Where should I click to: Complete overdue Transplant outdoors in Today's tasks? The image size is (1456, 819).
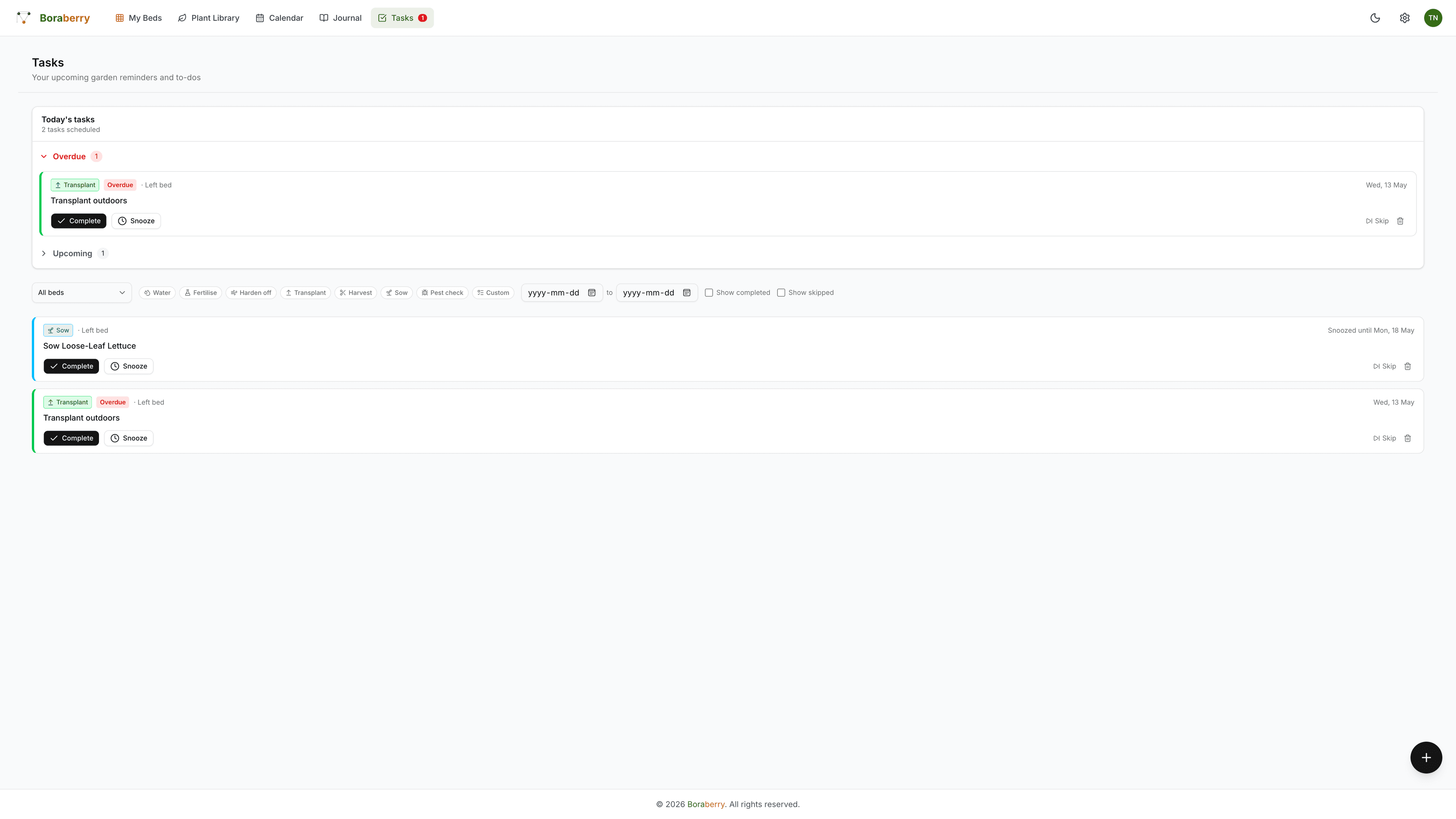pyautogui.click(x=78, y=221)
